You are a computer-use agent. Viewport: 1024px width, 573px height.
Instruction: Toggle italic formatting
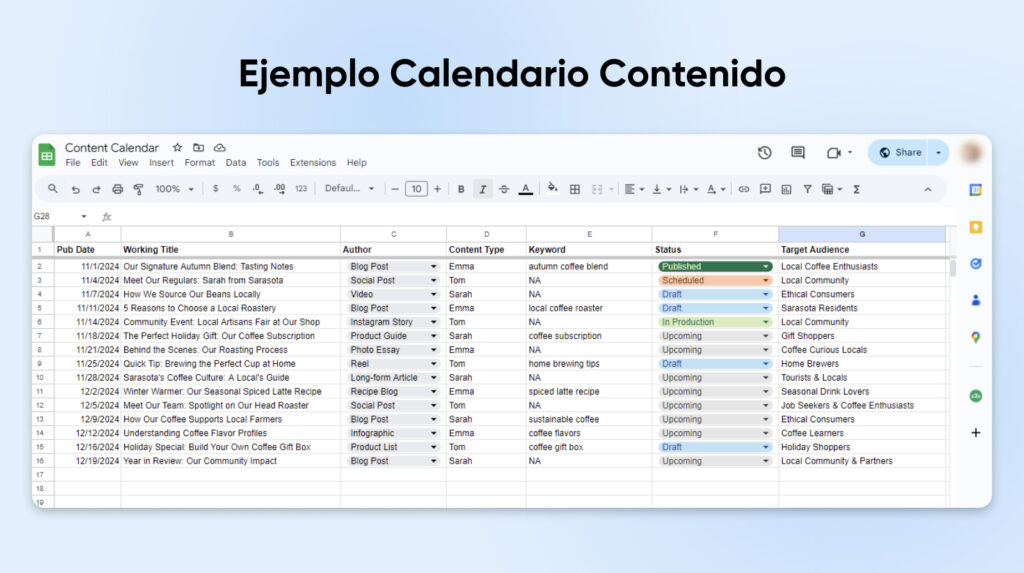tap(483, 189)
